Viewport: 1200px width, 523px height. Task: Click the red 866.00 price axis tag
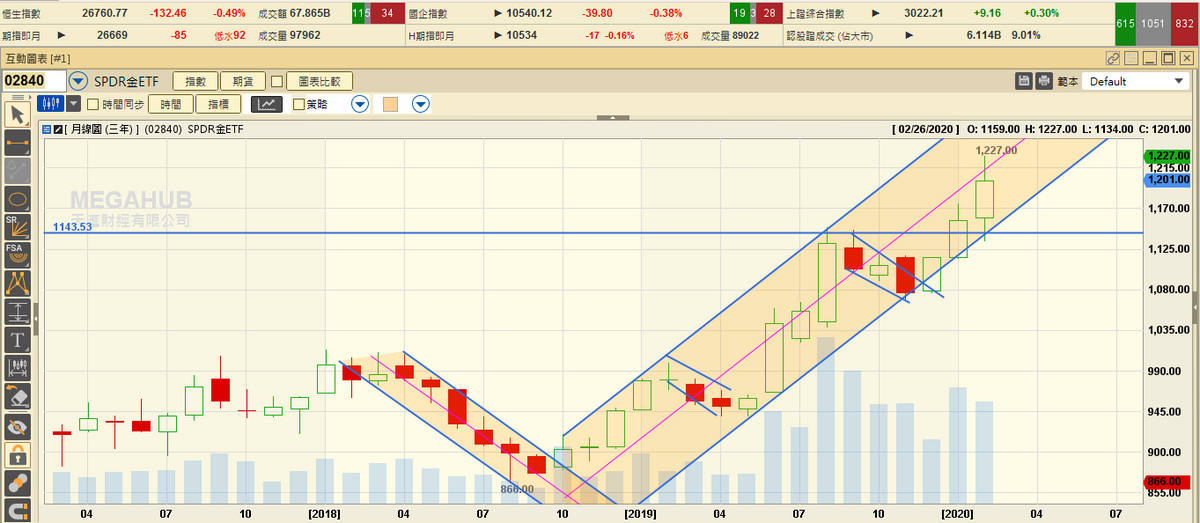1168,481
